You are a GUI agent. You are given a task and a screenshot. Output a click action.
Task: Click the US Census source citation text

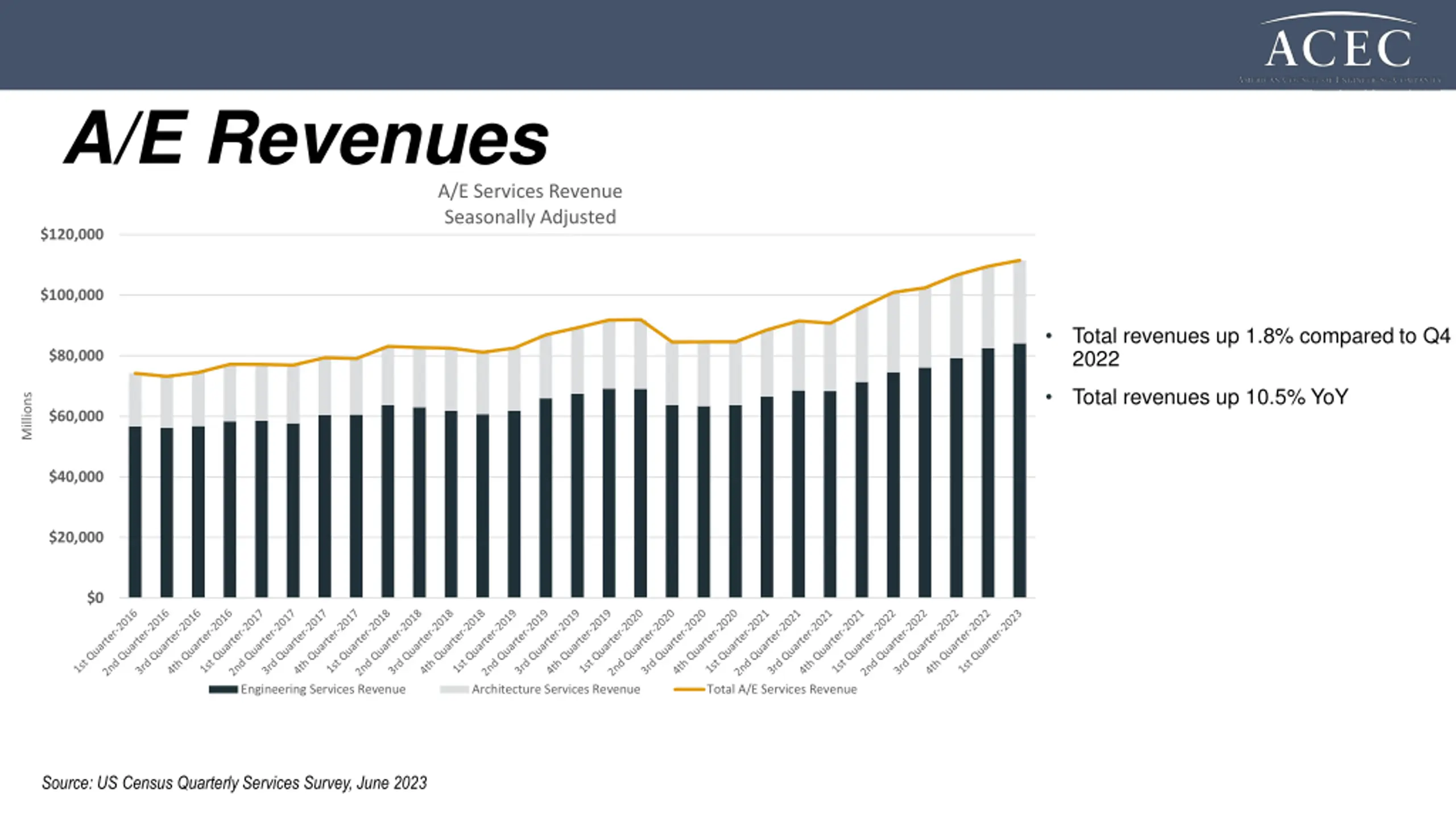coord(234,783)
